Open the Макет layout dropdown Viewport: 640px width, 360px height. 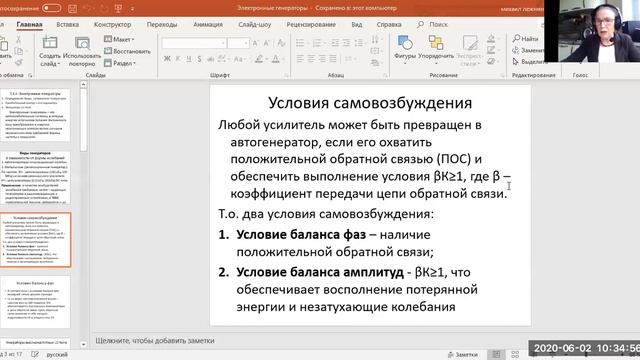click(x=119, y=39)
